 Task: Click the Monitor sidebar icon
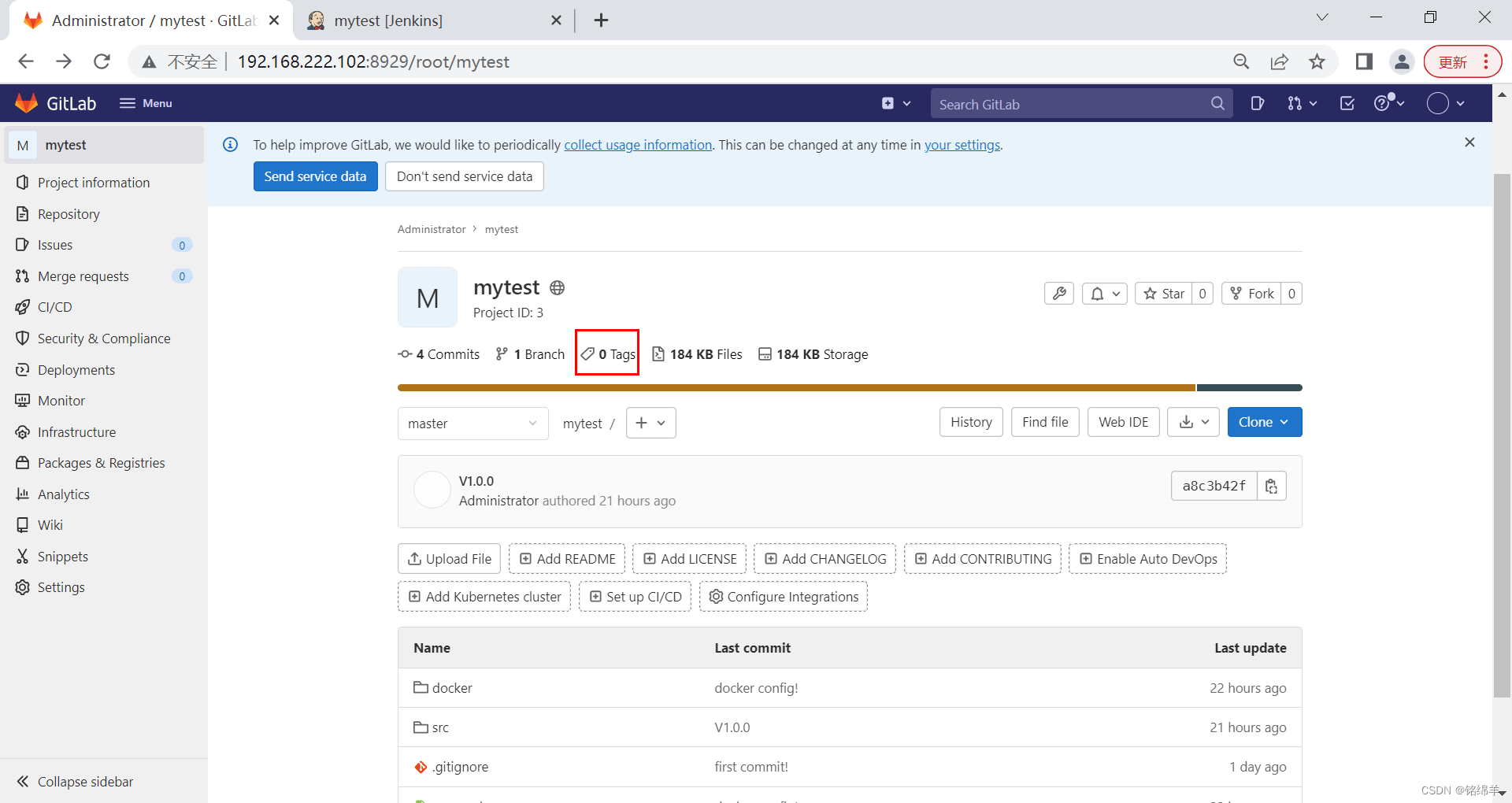click(x=22, y=401)
